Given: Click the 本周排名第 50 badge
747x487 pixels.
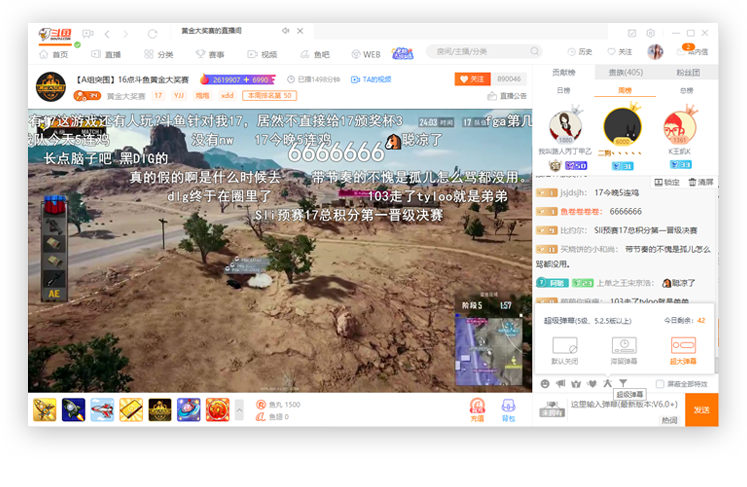Looking at the screenshot, I should click(270, 96).
